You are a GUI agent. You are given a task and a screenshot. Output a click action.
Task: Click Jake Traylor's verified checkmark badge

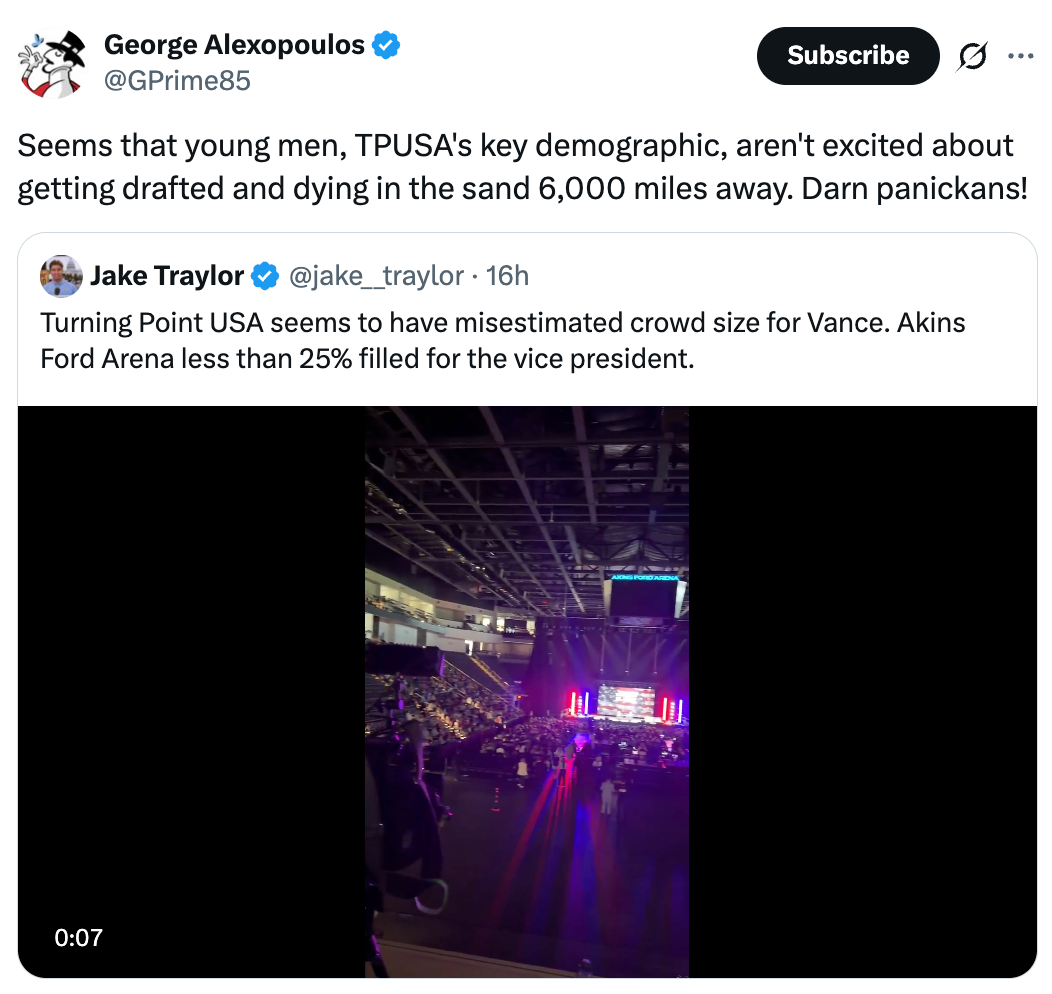pos(265,276)
